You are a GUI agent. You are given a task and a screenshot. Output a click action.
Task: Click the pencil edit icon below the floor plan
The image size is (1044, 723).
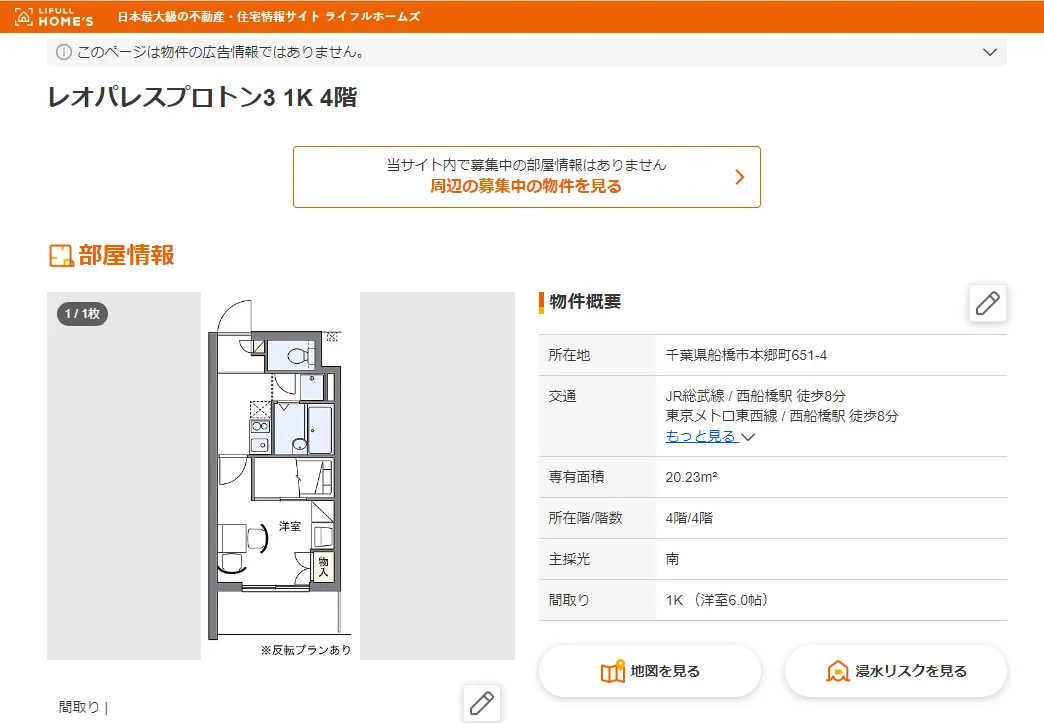[x=481, y=703]
